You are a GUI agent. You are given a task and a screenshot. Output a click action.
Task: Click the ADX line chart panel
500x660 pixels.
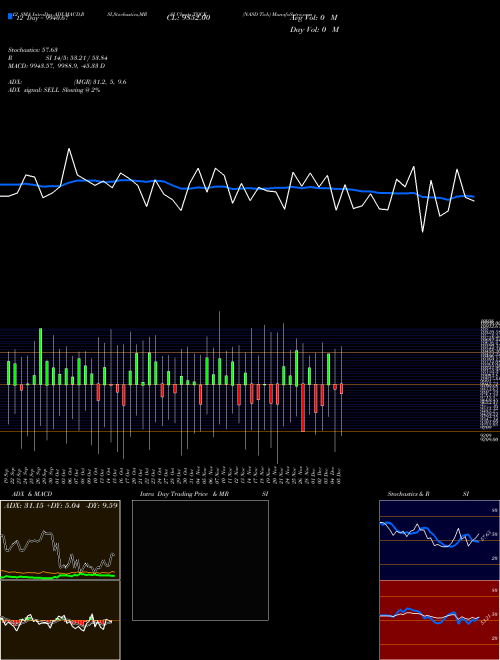click(60, 540)
